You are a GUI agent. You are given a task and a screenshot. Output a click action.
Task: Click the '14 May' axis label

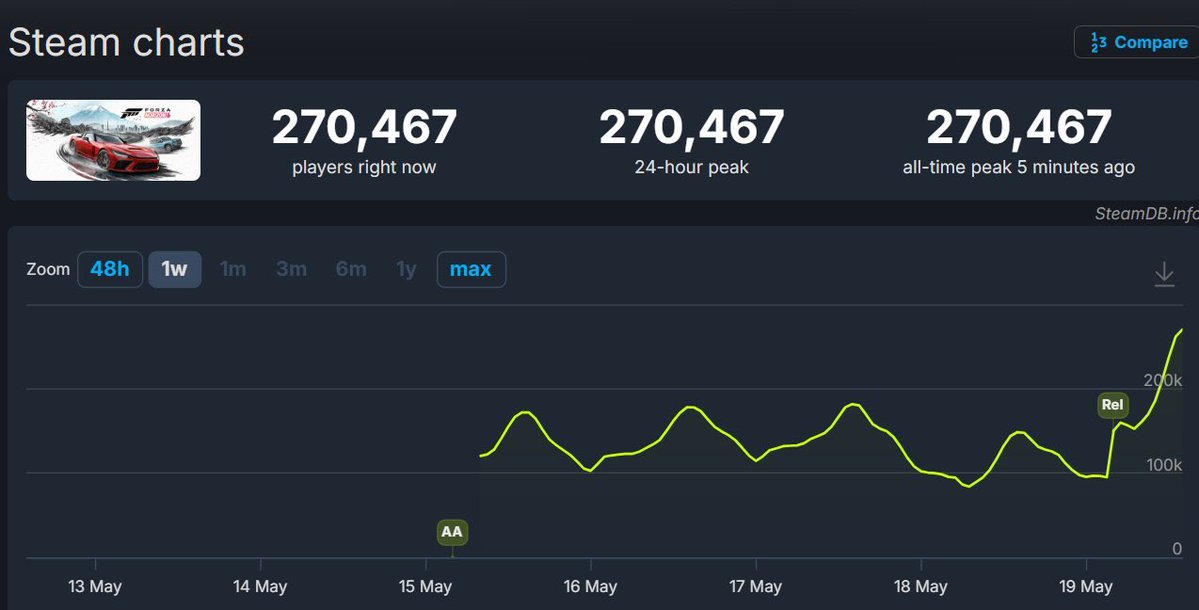(260, 586)
